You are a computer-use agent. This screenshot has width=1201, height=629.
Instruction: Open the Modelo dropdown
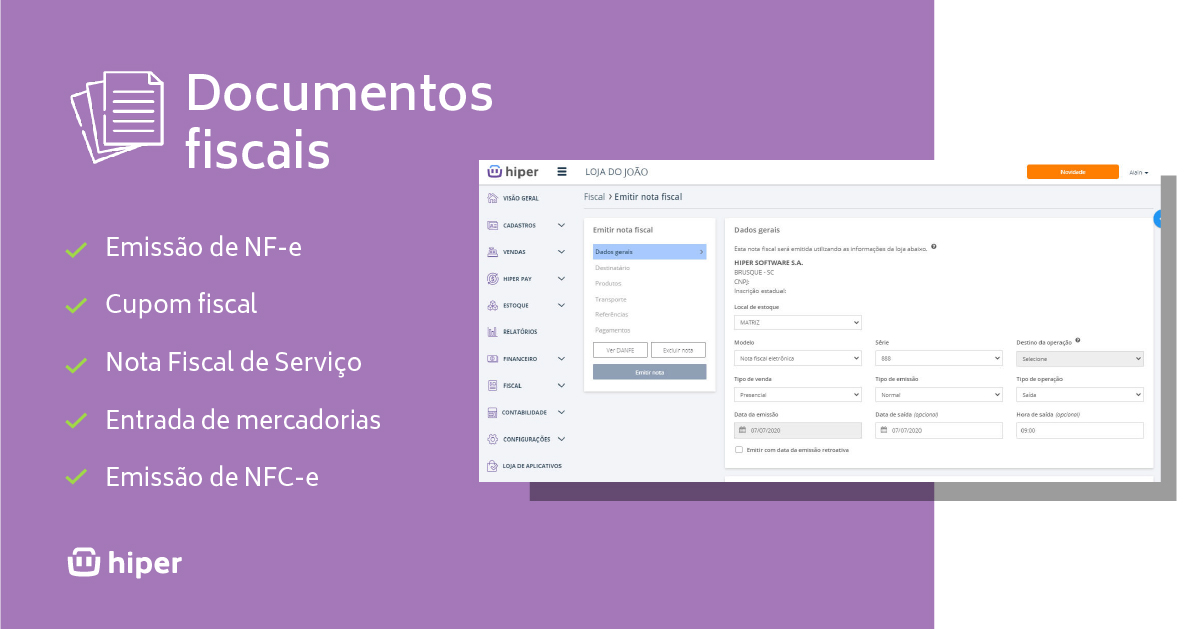coord(797,358)
